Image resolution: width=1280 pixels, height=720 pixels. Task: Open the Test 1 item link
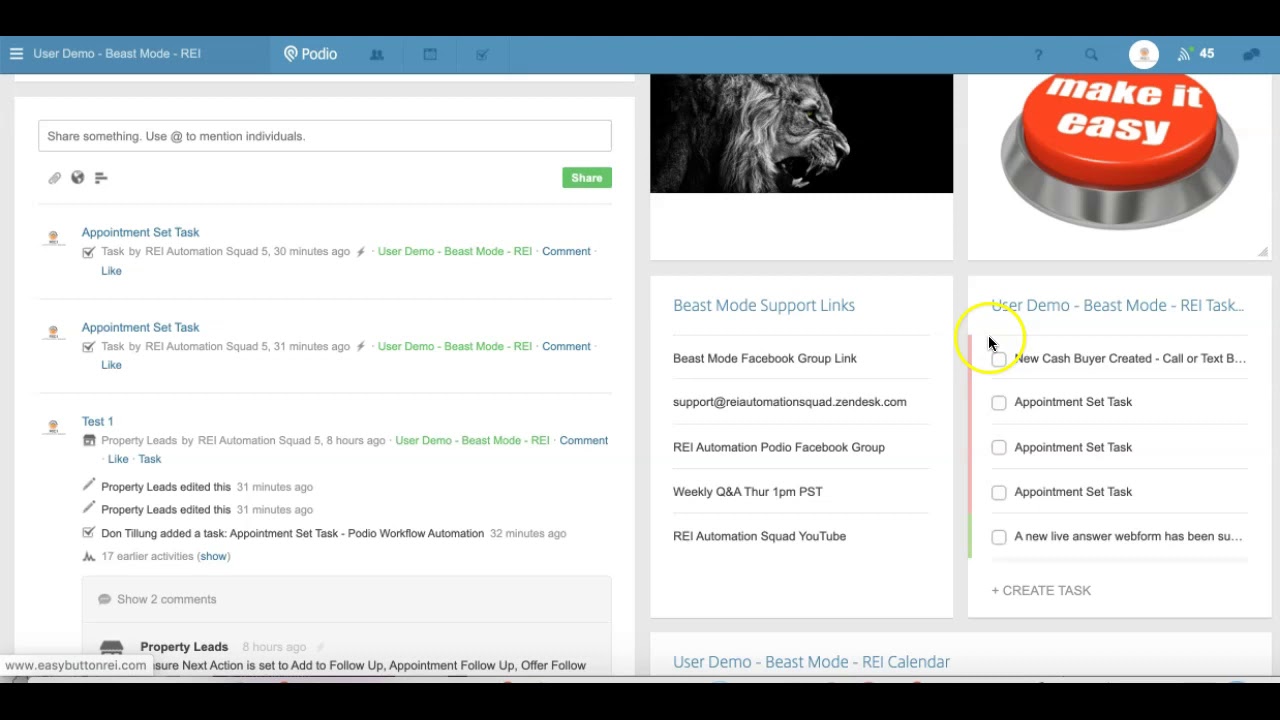(98, 421)
